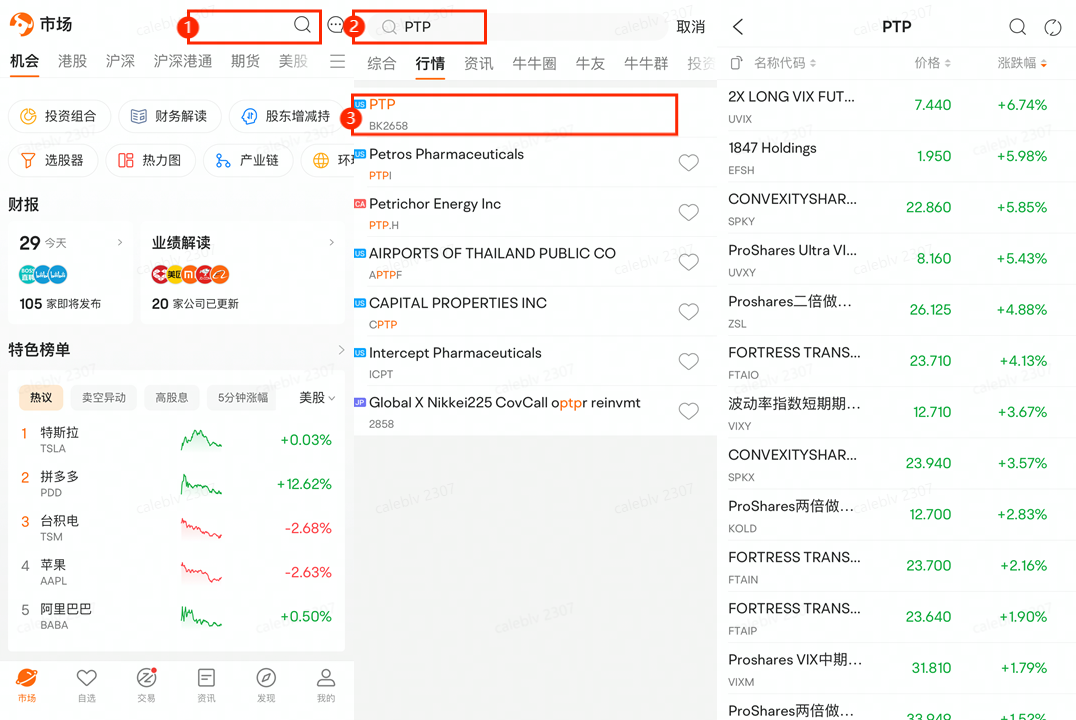
Task: Switch to 港股 tab
Action: point(72,61)
